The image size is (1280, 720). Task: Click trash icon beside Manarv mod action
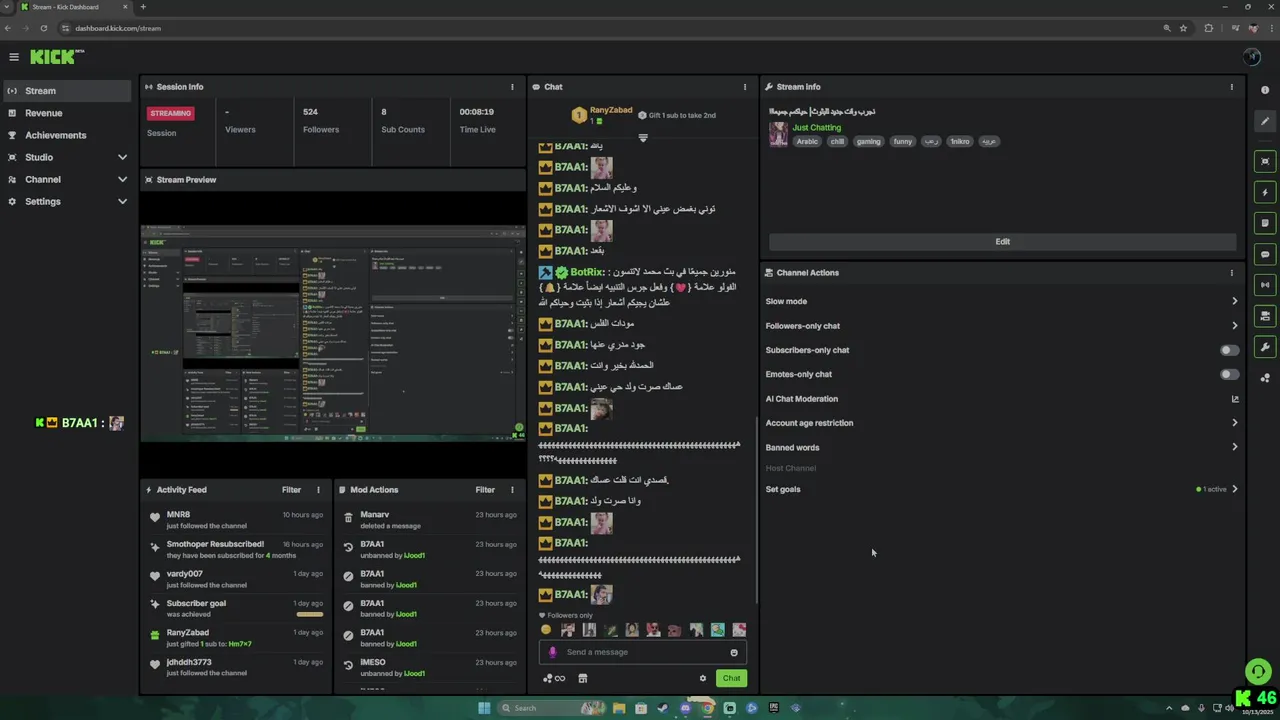(348, 518)
